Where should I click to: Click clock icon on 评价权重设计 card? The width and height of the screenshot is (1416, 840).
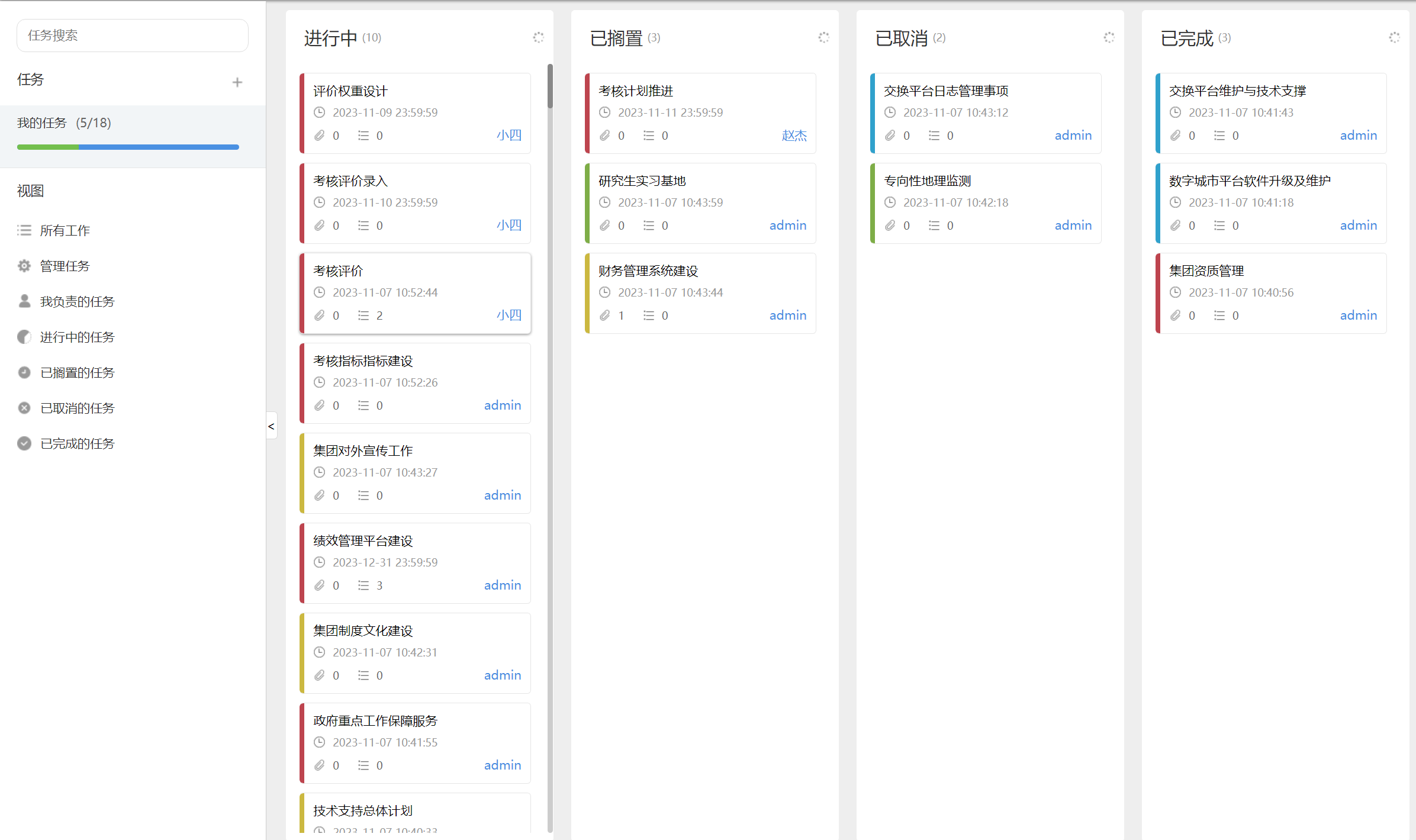[x=319, y=112]
